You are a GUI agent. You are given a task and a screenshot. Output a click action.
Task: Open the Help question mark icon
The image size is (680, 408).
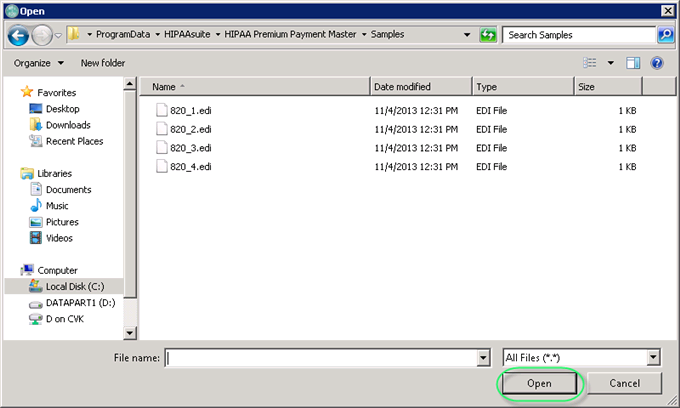[x=657, y=63]
